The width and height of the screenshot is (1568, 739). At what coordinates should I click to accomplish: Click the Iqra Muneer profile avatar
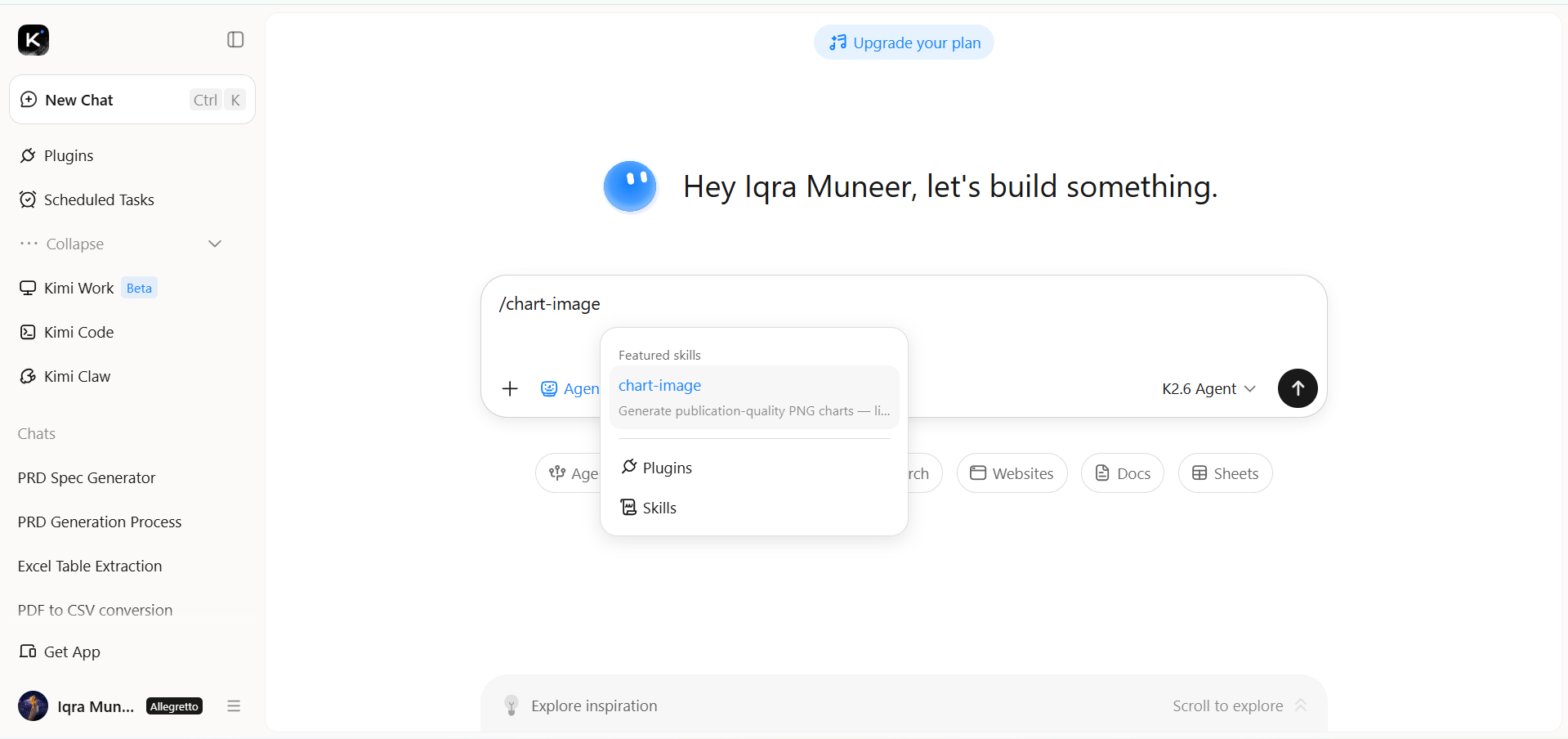[33, 706]
